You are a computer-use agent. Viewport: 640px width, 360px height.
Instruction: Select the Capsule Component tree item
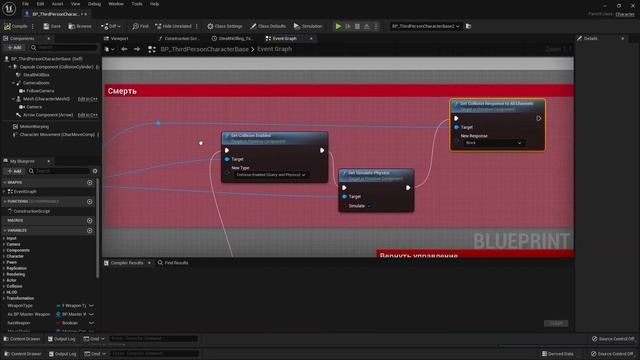tap(56, 67)
